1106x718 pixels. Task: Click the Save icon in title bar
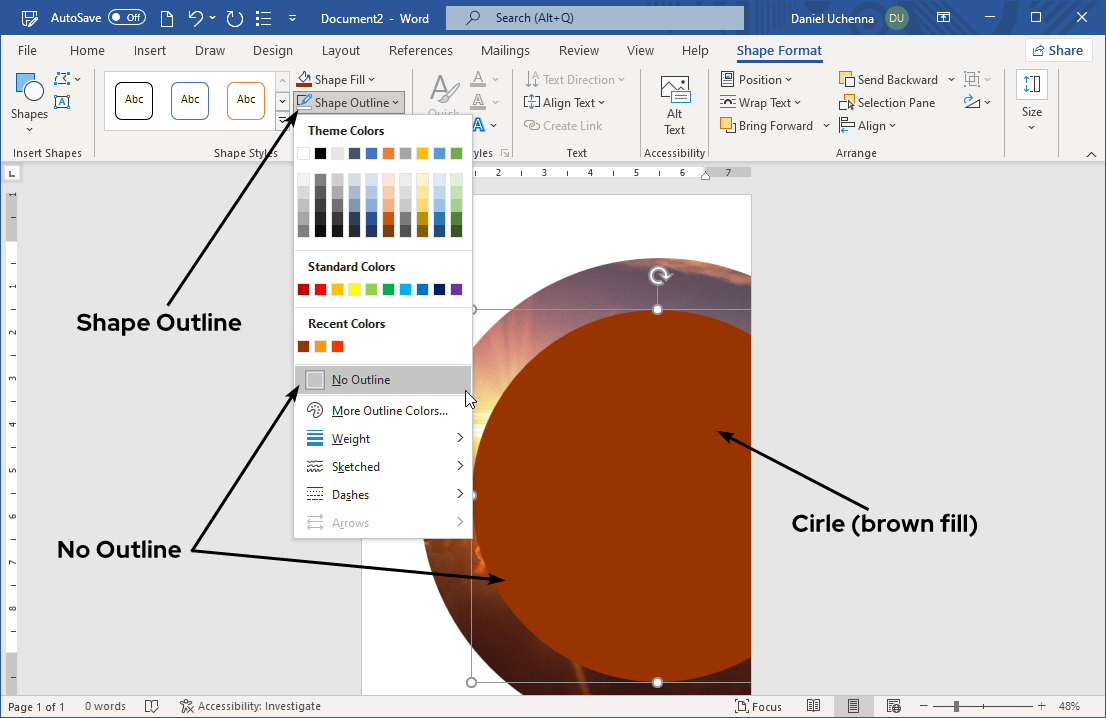[x=30, y=18]
